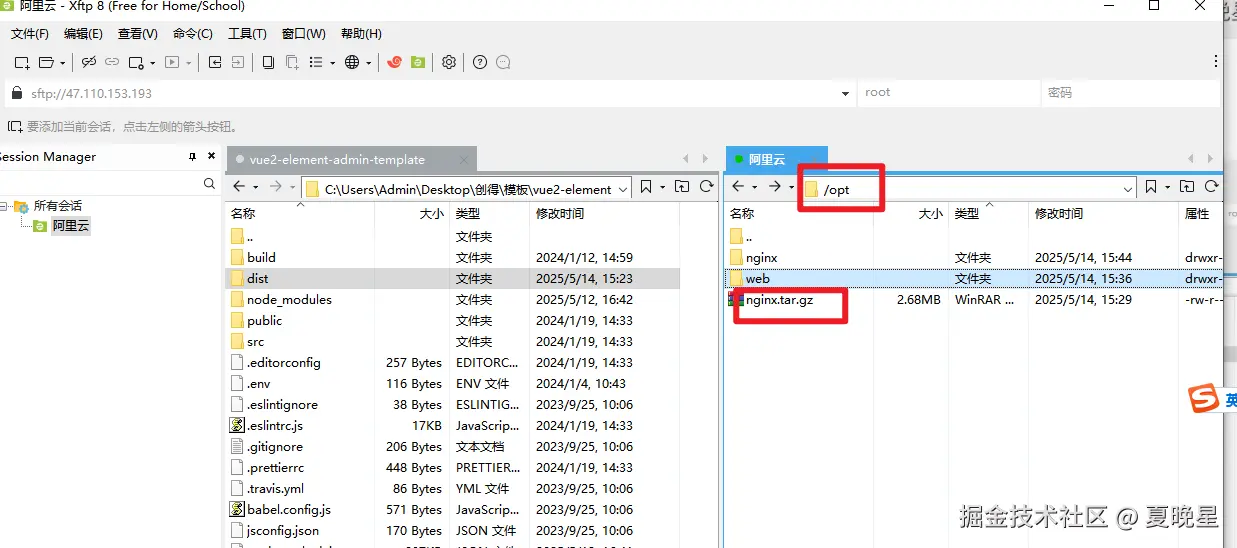
Task: Click the remote pane bookmark icon
Action: pos(1151,187)
